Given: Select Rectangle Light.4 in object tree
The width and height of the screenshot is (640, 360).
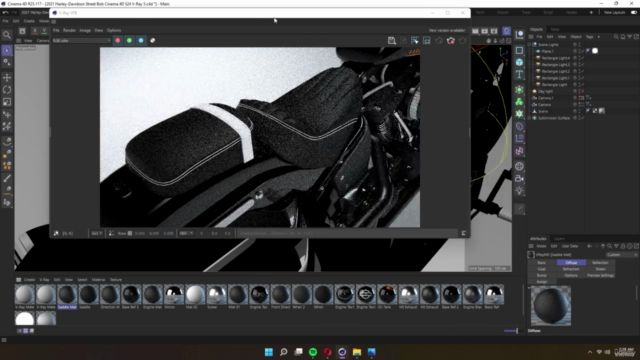Looking at the screenshot, I should tap(556, 58).
